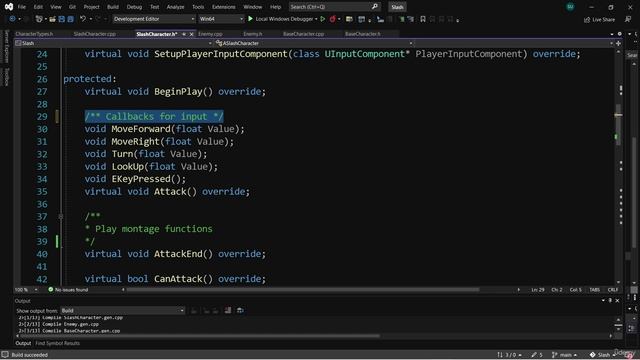This screenshot has width=640, height=360.
Task: Open the Slash project scope dropdown
Action: (114, 43)
